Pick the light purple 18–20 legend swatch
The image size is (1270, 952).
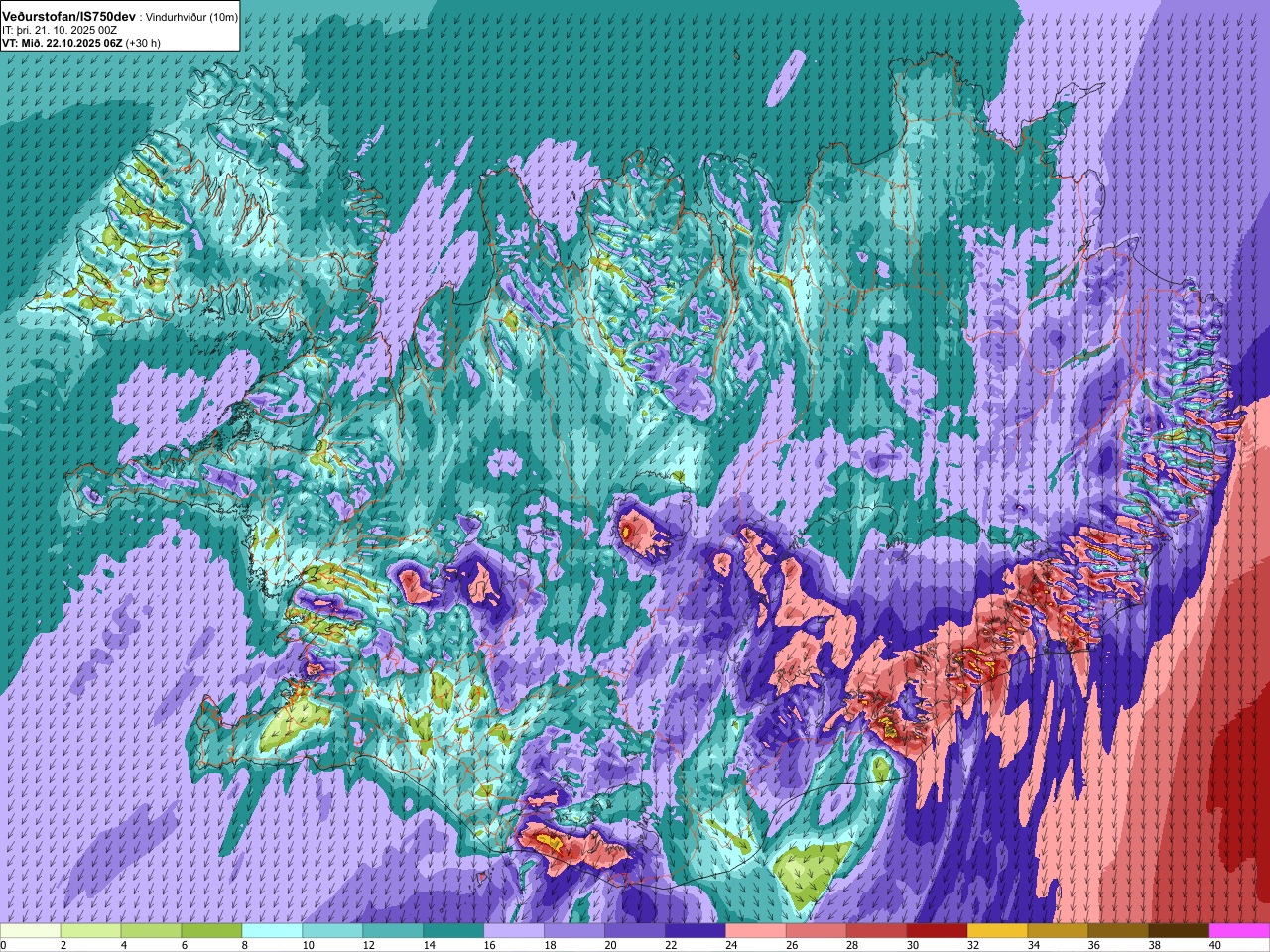(574, 931)
